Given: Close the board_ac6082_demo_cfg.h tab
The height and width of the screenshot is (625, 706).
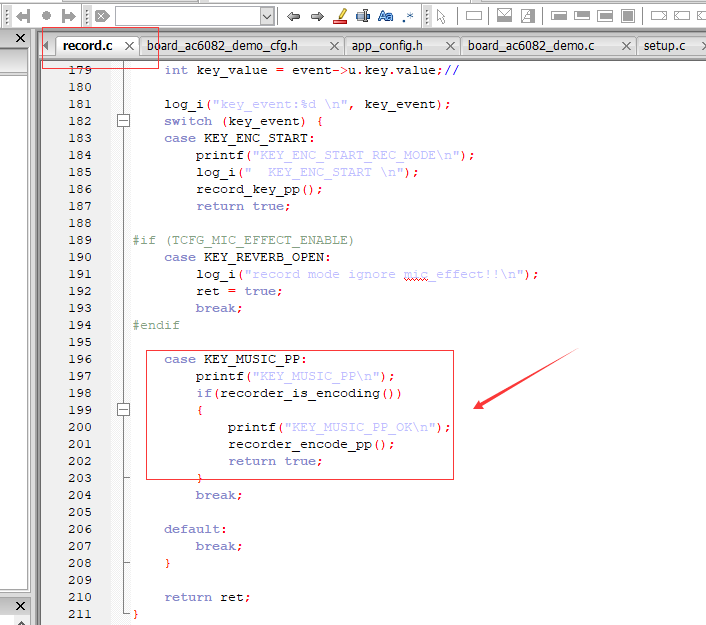Looking at the screenshot, I should click(334, 46).
